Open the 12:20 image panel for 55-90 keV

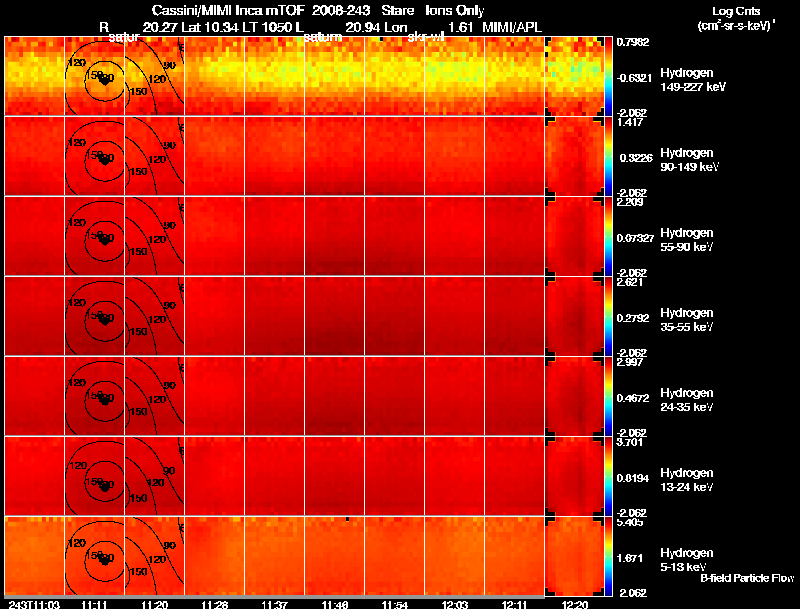pyautogui.click(x=574, y=237)
